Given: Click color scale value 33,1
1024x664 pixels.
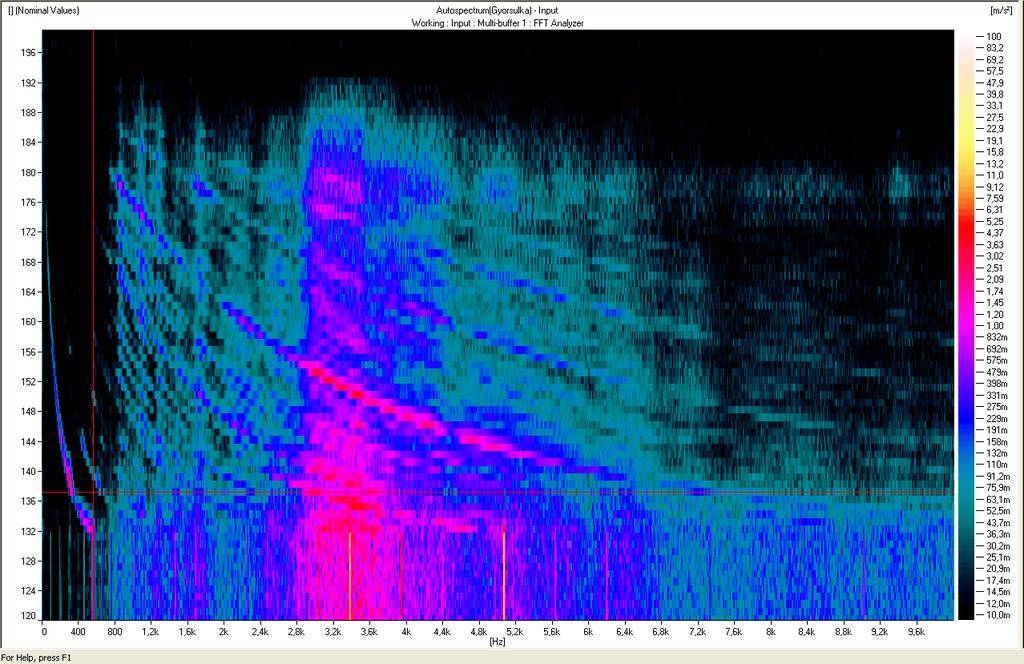Looking at the screenshot, I should point(995,106).
